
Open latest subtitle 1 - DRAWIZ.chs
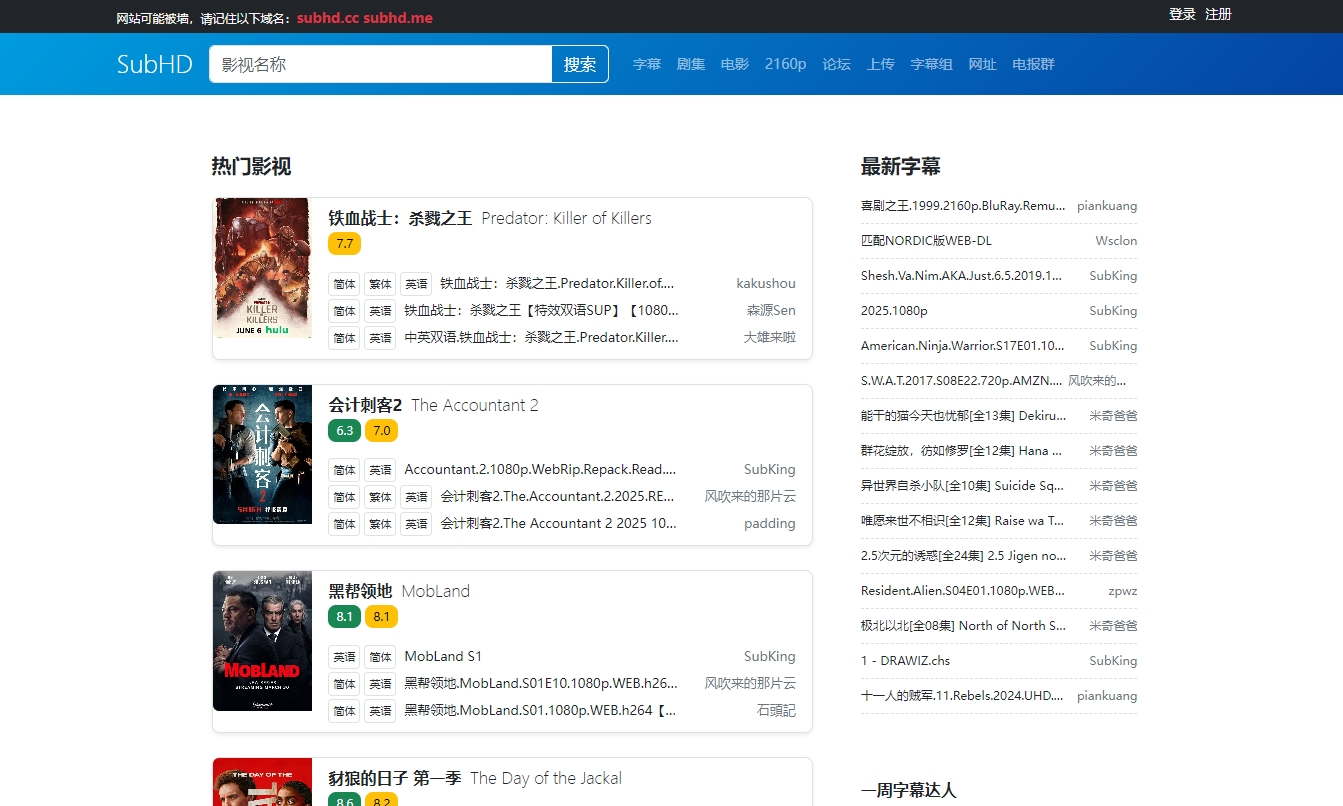click(x=905, y=660)
